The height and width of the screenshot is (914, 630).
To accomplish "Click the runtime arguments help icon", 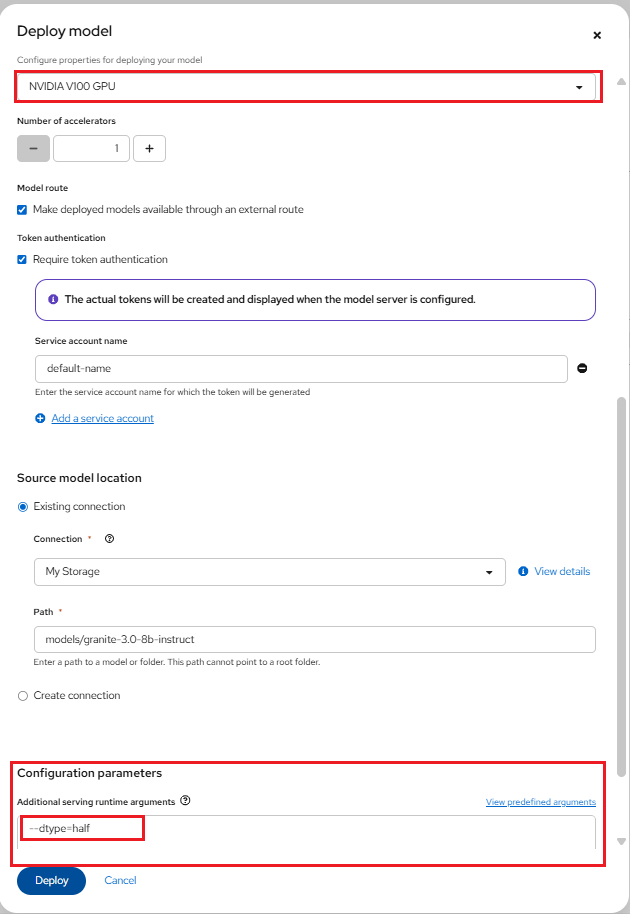I will coord(185,801).
